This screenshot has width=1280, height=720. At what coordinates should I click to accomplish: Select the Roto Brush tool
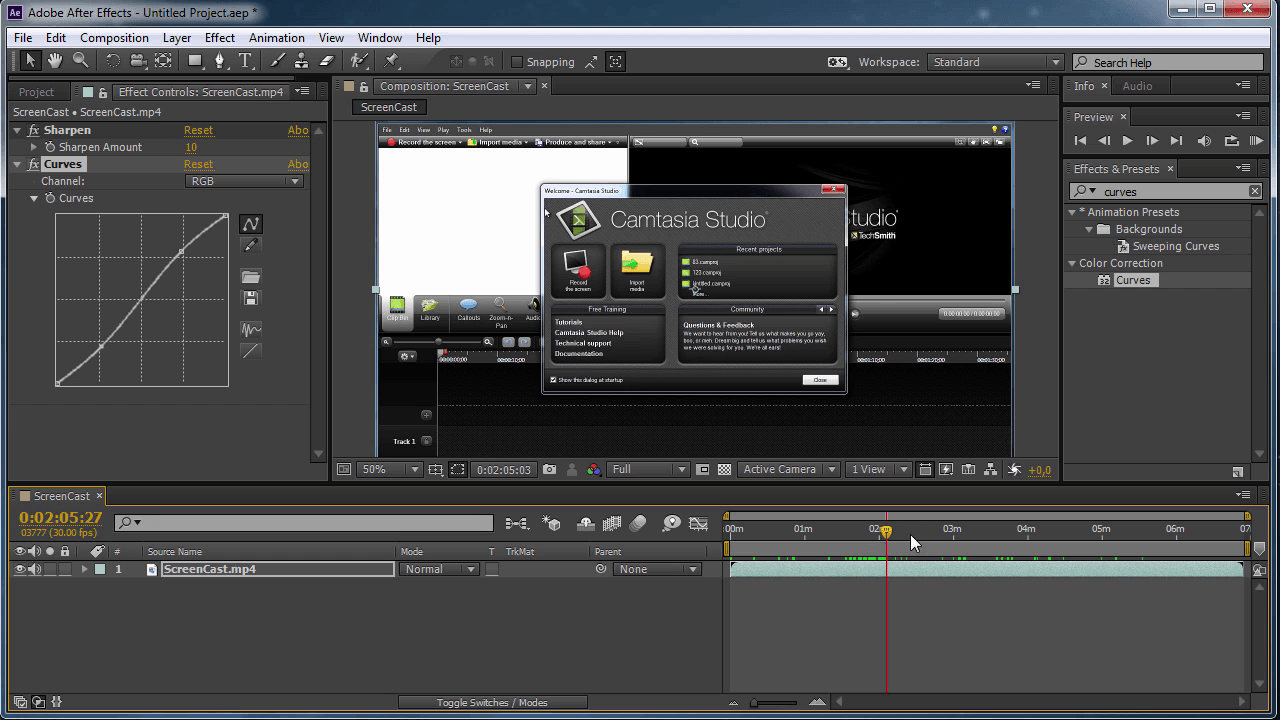pos(359,61)
